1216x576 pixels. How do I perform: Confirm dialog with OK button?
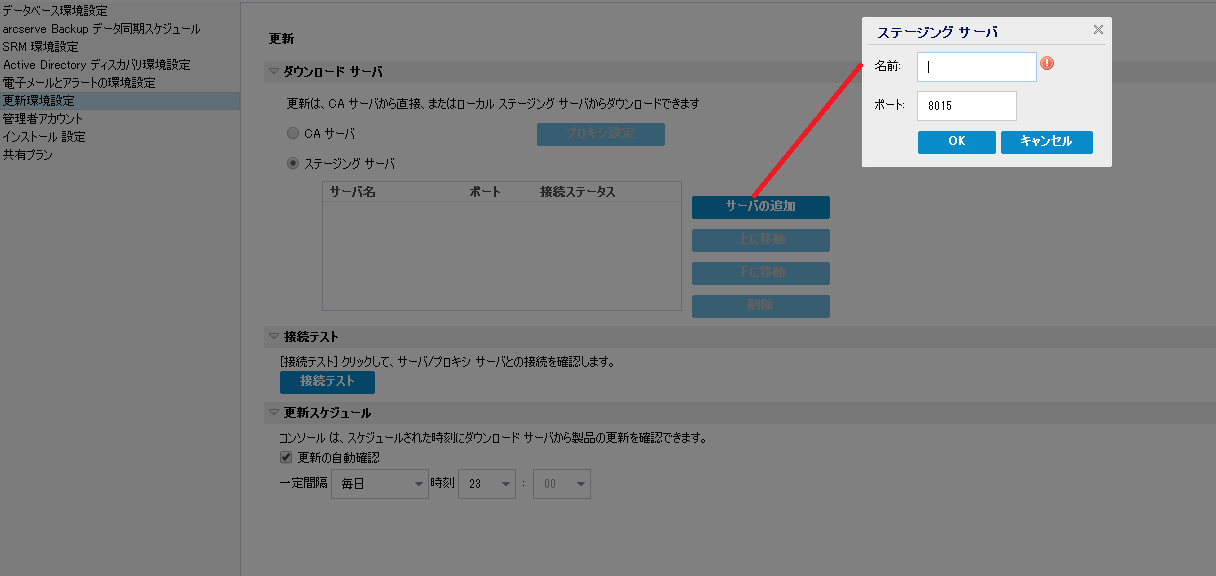(957, 142)
